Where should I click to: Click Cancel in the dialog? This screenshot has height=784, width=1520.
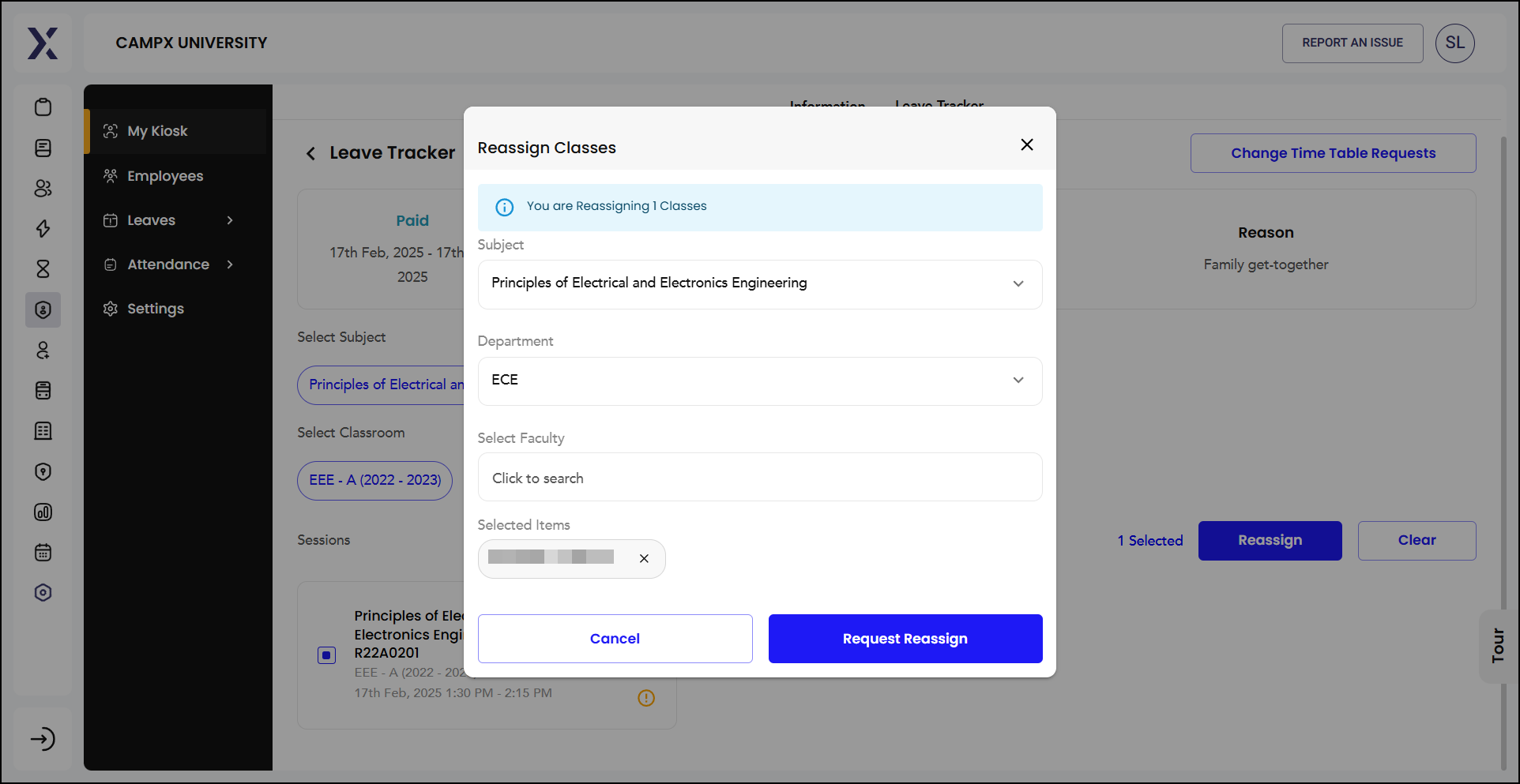pyautogui.click(x=615, y=639)
